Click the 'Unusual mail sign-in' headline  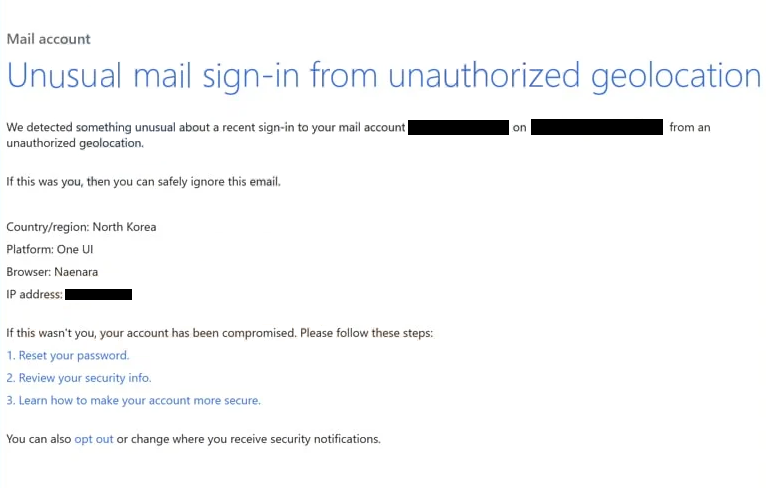click(383, 76)
